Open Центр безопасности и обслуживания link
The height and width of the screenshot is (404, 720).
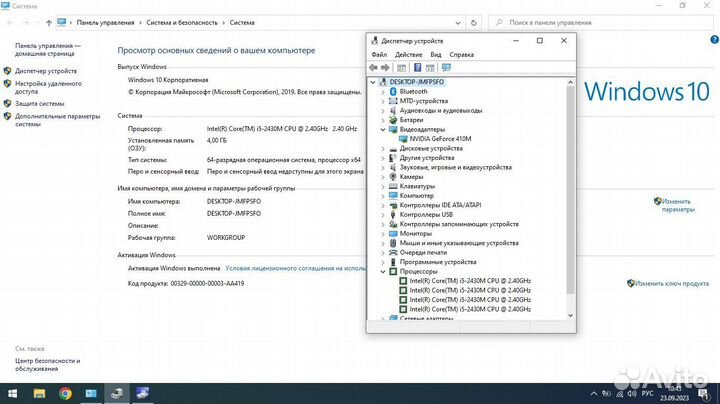(47, 365)
